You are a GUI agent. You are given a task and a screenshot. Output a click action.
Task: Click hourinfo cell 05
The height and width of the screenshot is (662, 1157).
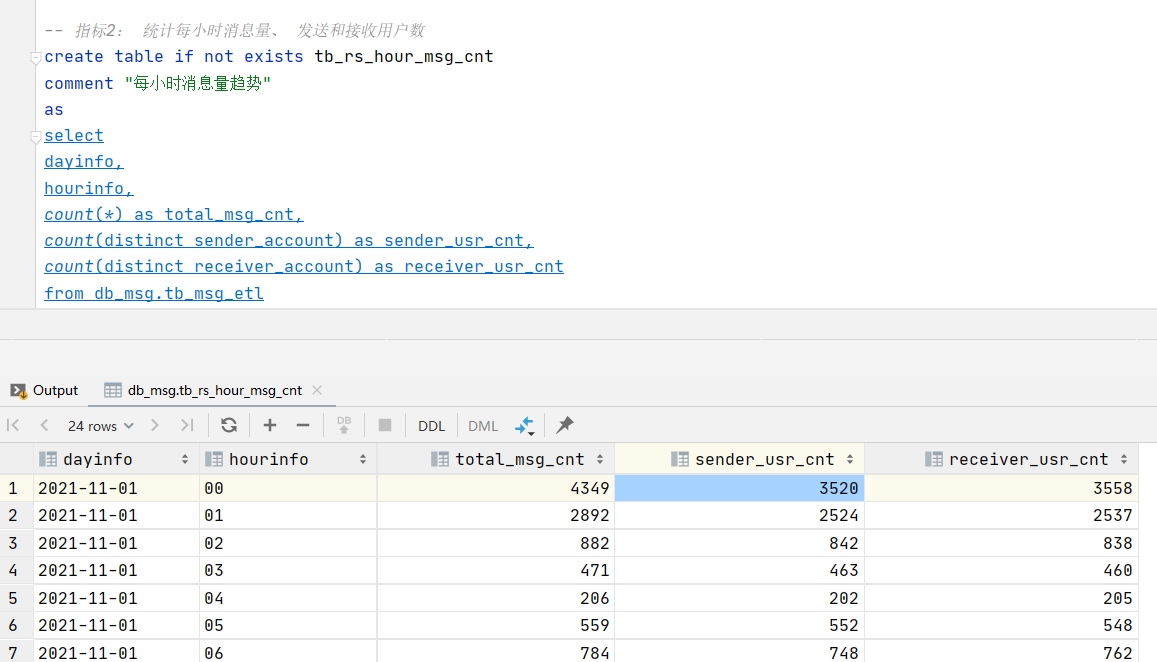[288, 625]
